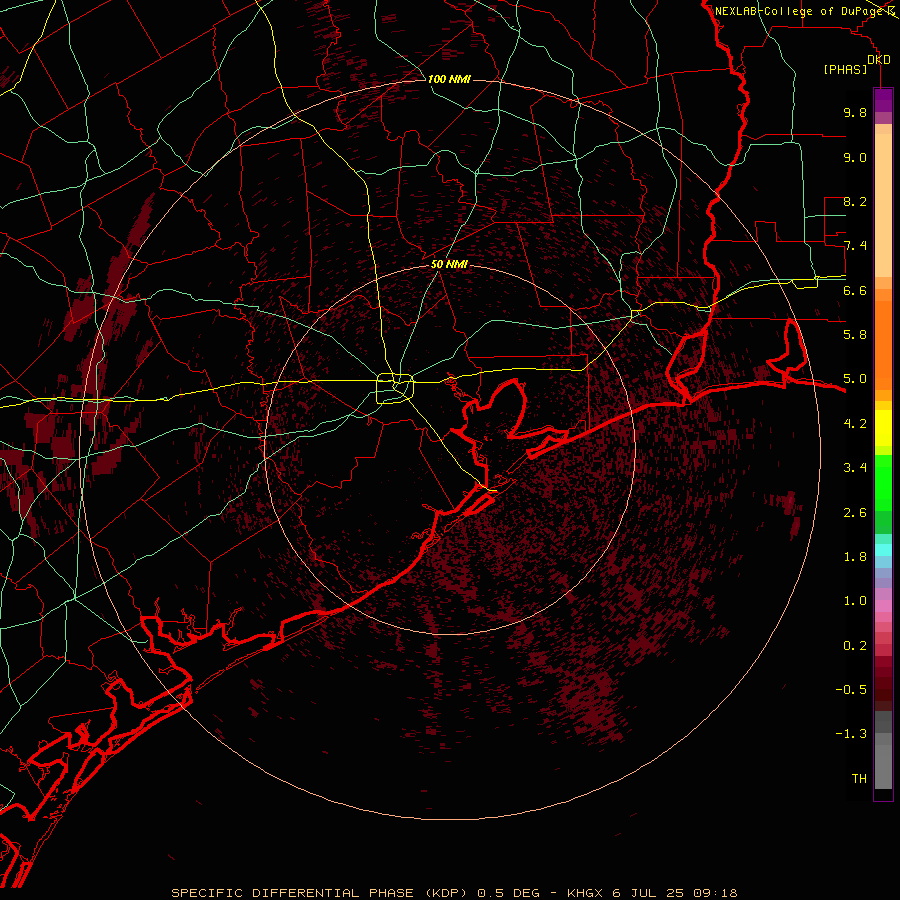Click the -0.5 value on the scale
Screen dimensions: 900x900
tap(851, 690)
